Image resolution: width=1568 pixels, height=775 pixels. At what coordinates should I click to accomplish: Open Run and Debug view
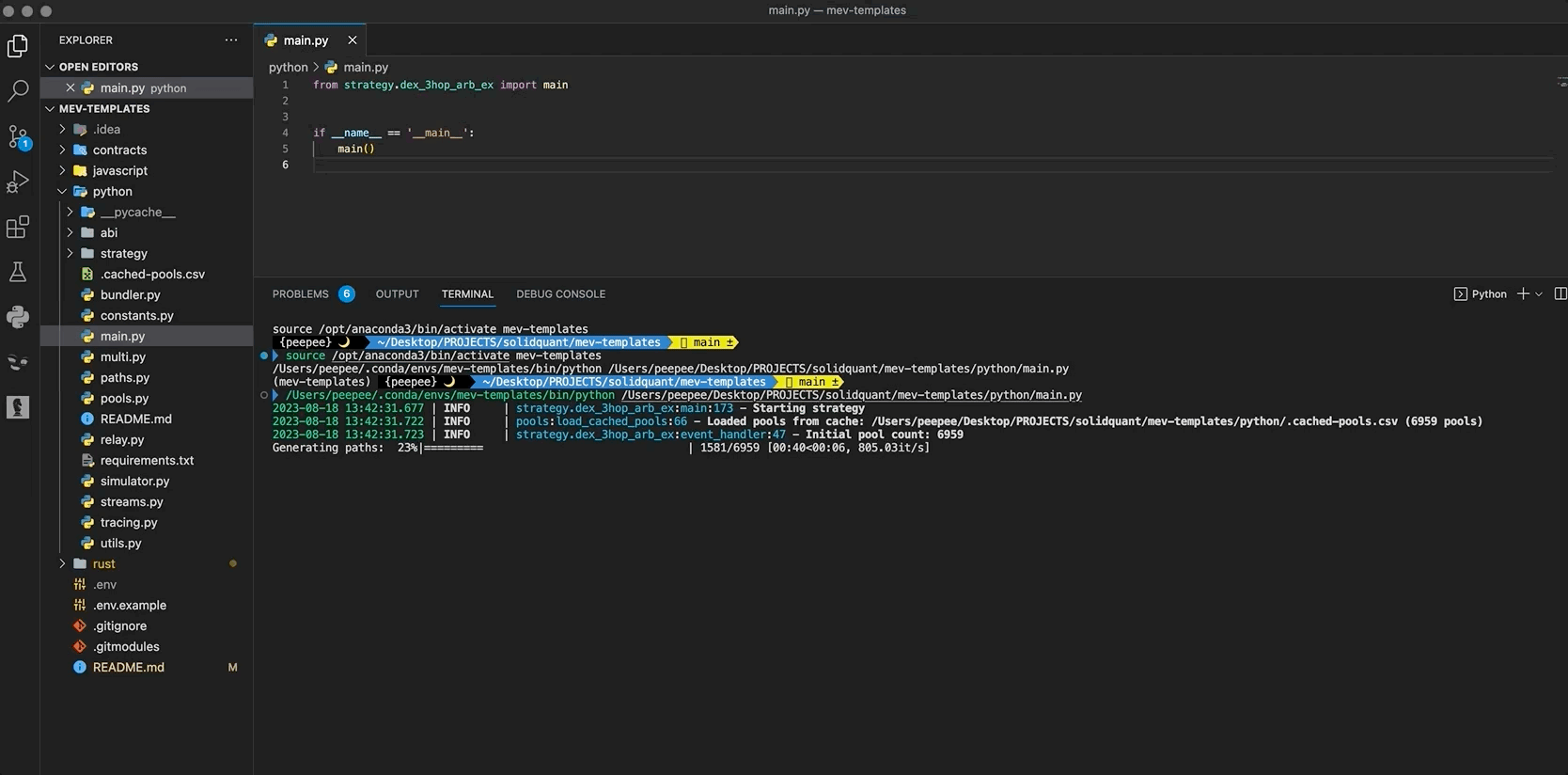point(18,182)
